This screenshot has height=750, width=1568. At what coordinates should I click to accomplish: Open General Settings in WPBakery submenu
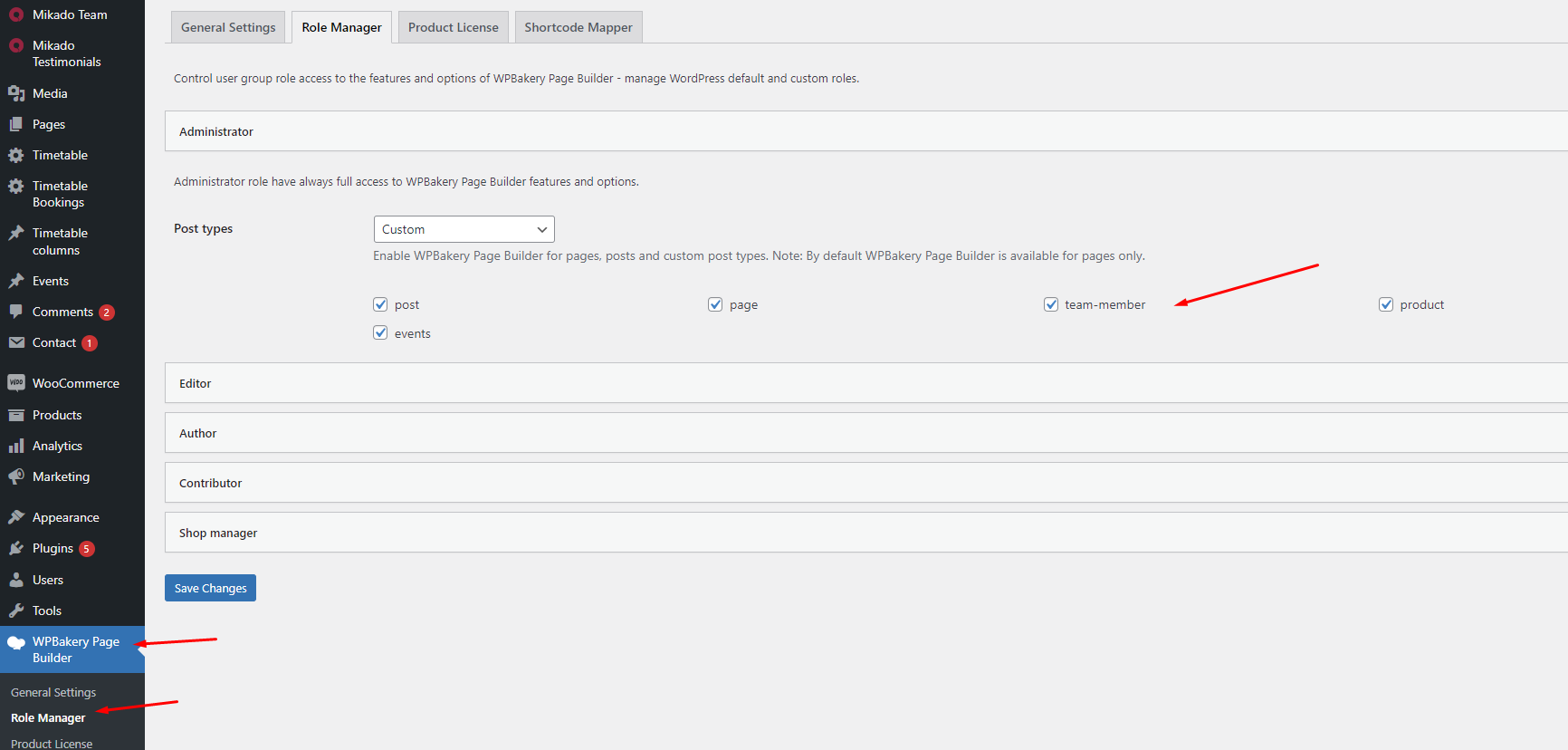tap(53, 692)
